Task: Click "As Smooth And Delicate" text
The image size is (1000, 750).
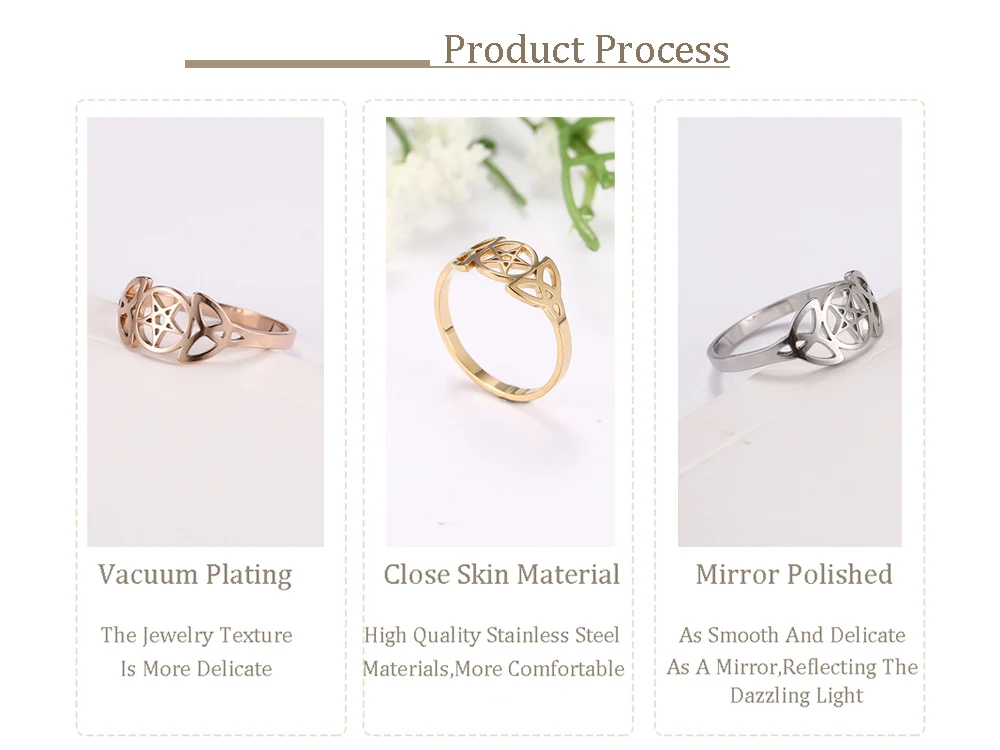Action: [x=792, y=635]
